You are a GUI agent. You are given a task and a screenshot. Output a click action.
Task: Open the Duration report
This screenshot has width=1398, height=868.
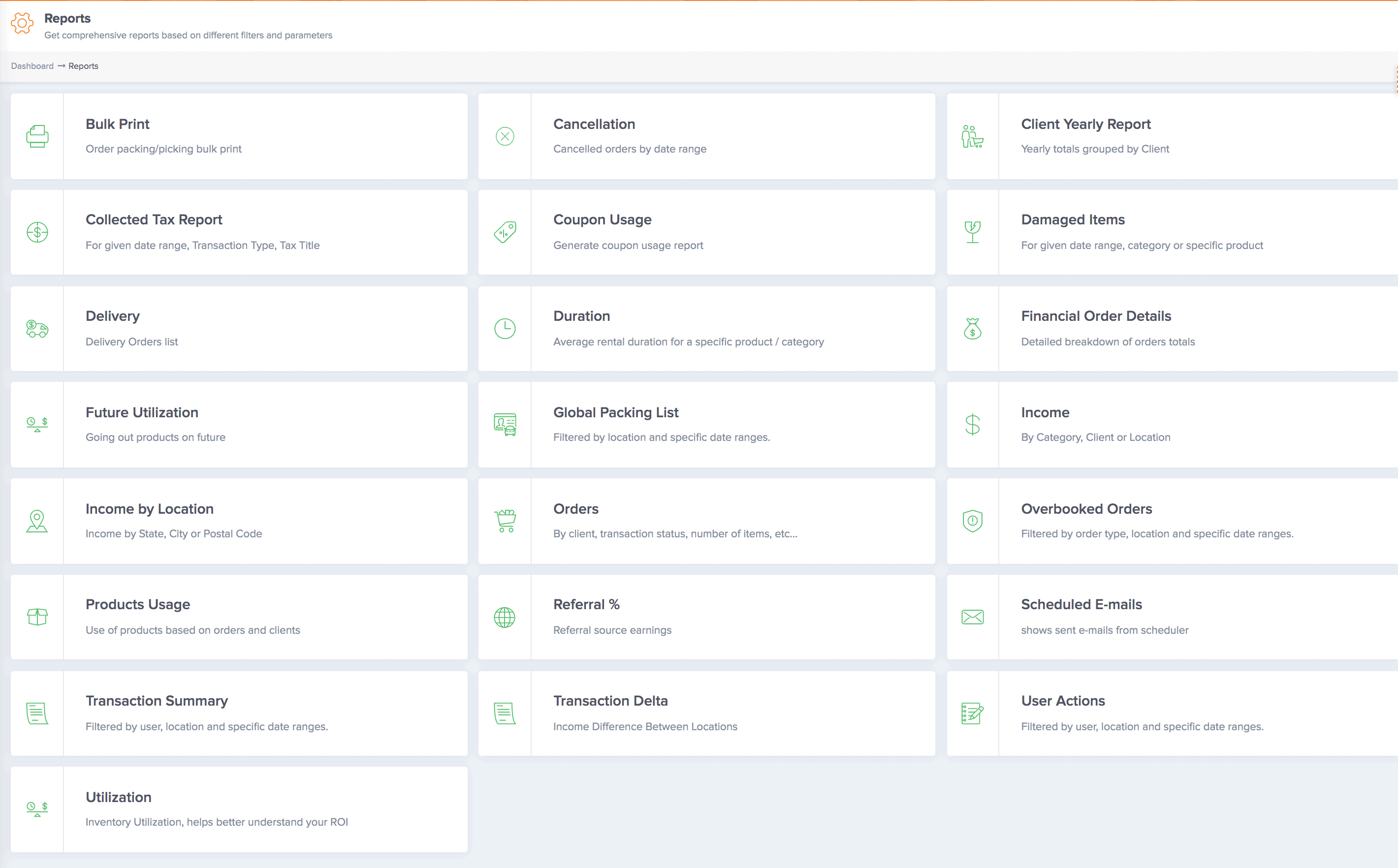[581, 316]
